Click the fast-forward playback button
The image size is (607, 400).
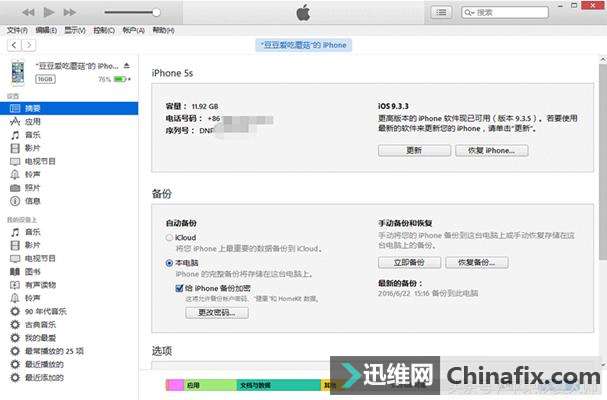pos(70,12)
